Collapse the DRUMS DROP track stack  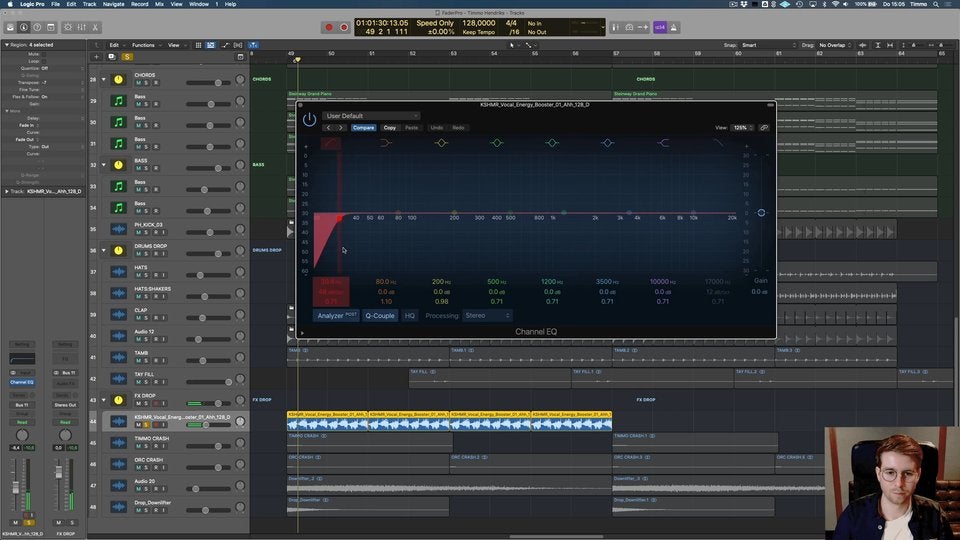click(x=106, y=250)
